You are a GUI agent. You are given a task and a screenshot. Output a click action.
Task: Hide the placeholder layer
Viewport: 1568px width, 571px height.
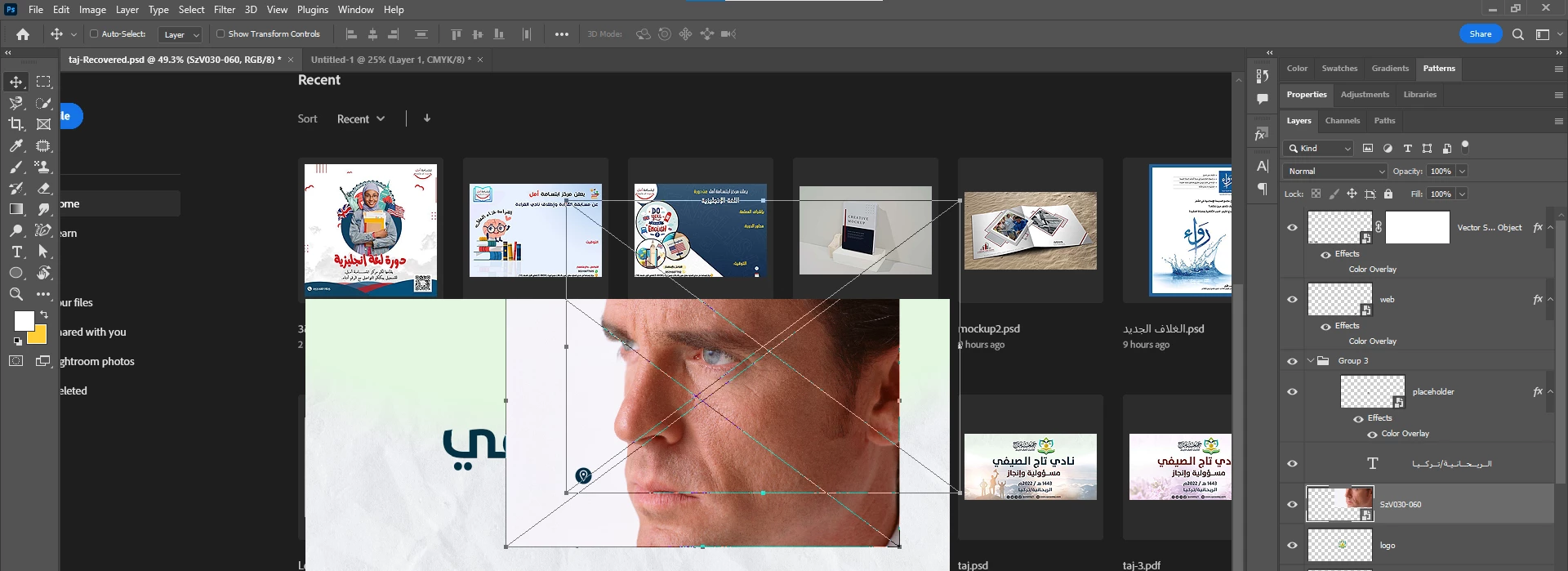tap(1292, 392)
